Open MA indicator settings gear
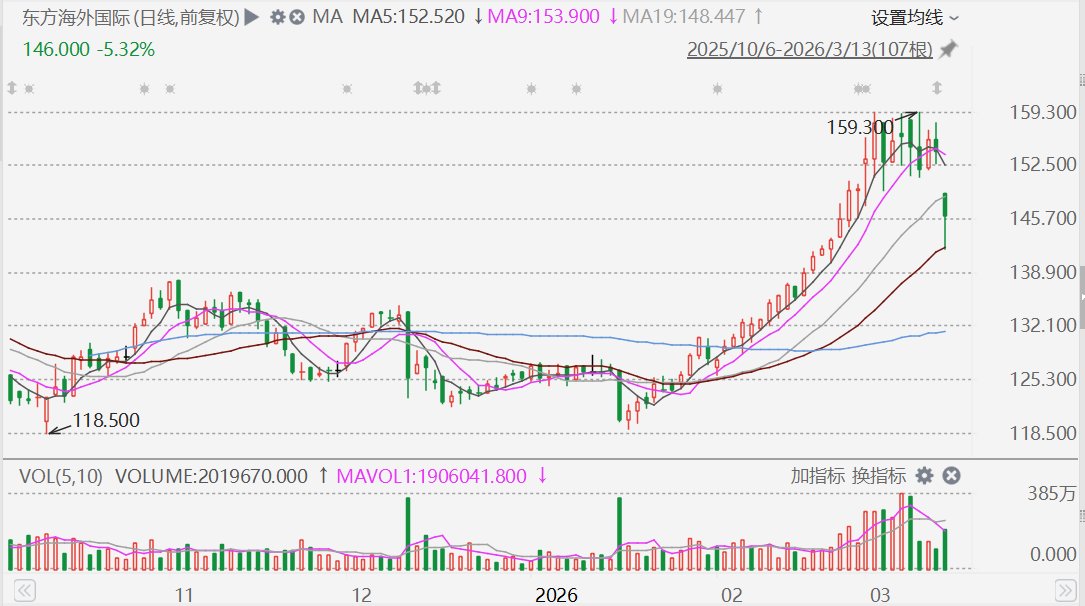Viewport: 1085px width, 606px height. coord(277,17)
